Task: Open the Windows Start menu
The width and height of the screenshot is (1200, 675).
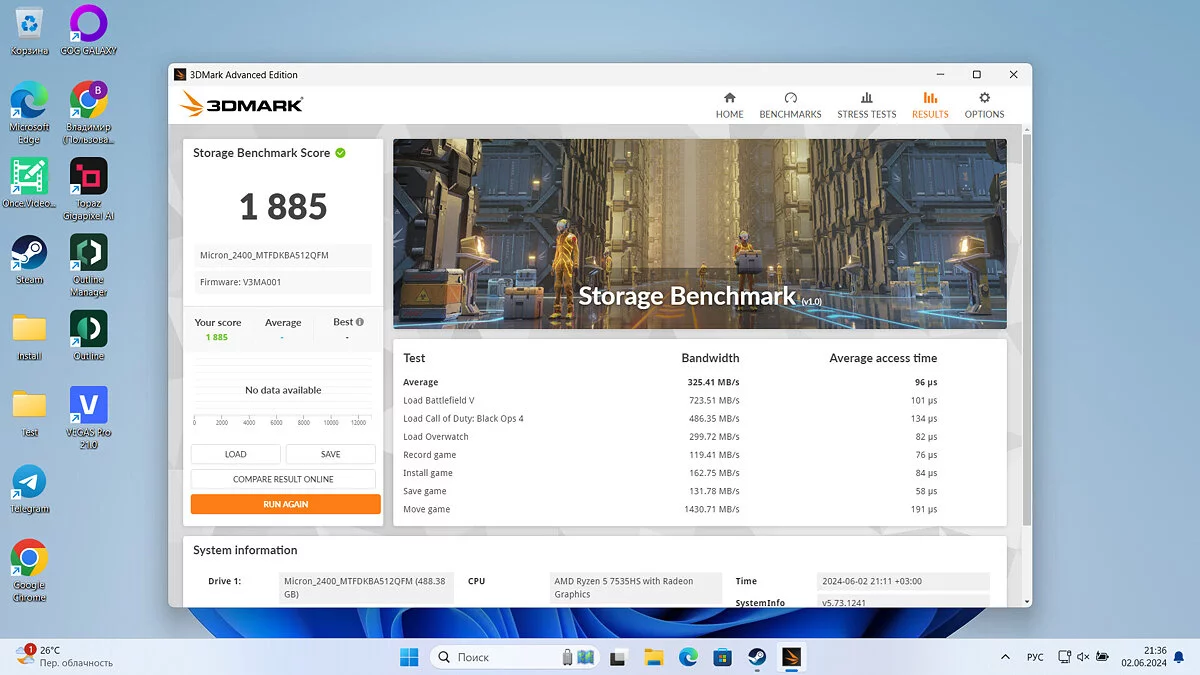Action: pyautogui.click(x=410, y=657)
